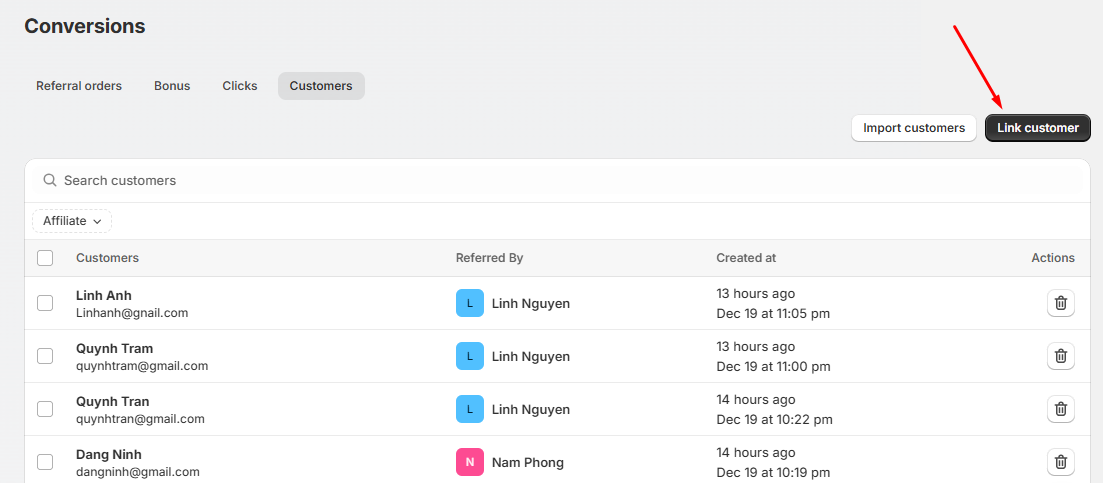The height and width of the screenshot is (483, 1103).
Task: Click trash icon for Quynh Tram
Action: point(1060,356)
